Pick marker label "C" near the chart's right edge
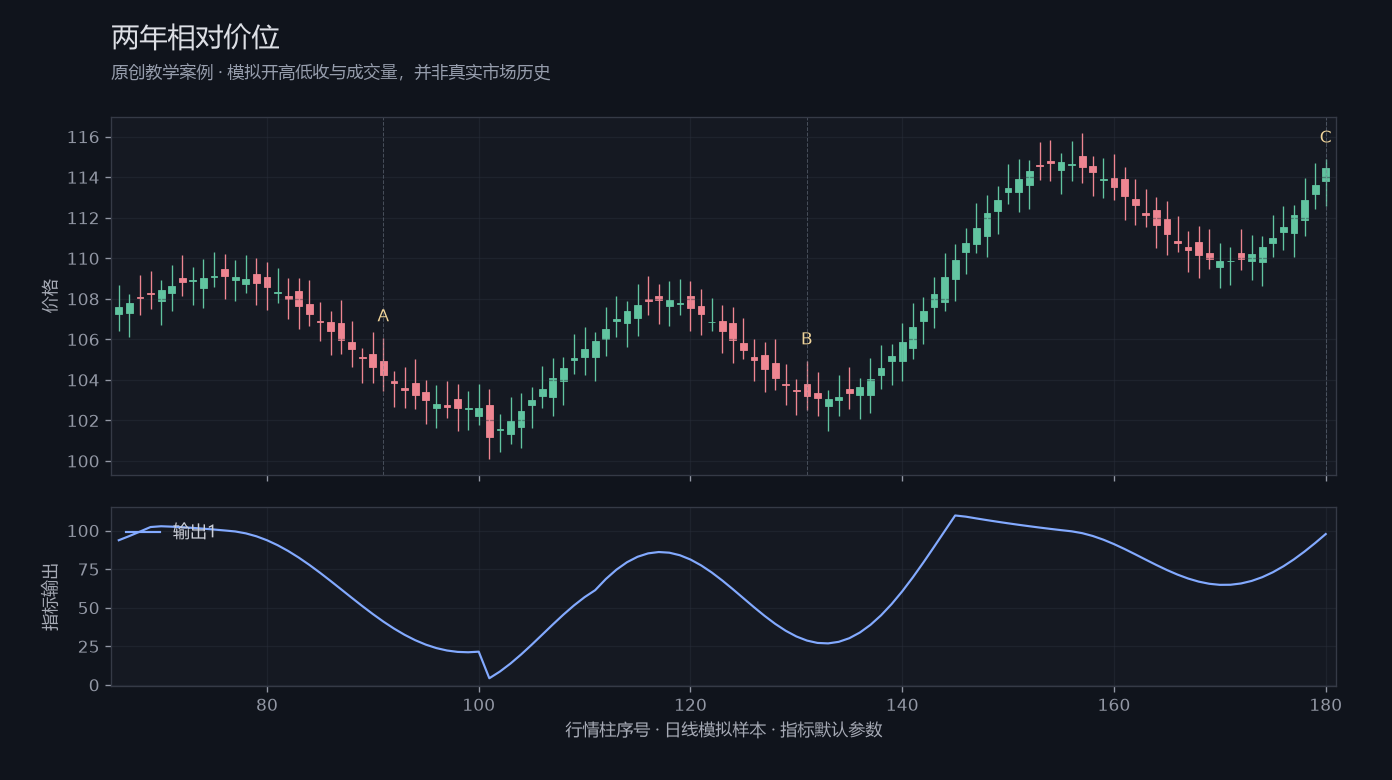 (x=1326, y=138)
